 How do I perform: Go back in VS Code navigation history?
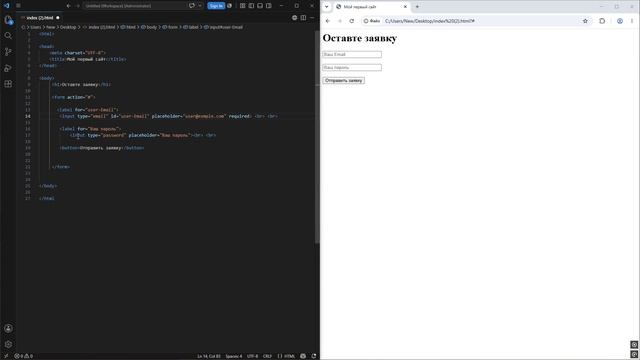click(69, 6)
